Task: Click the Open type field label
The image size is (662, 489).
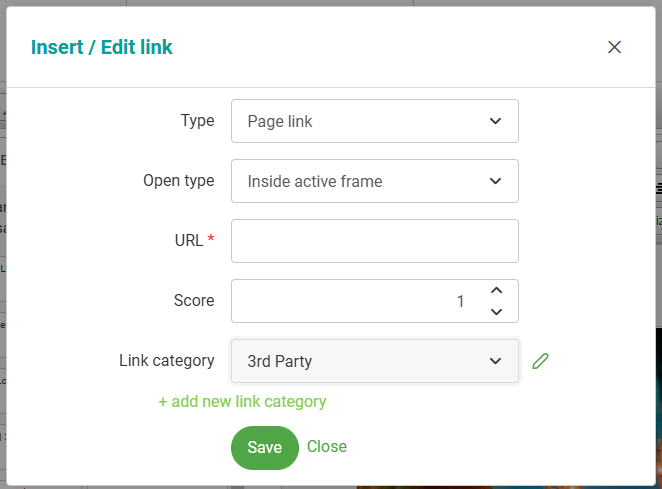Action: coord(179,181)
